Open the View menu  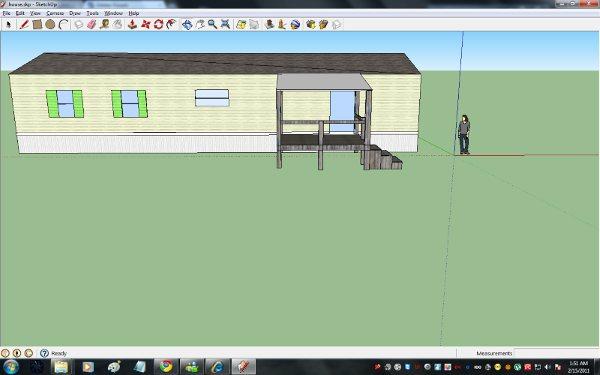35,13
